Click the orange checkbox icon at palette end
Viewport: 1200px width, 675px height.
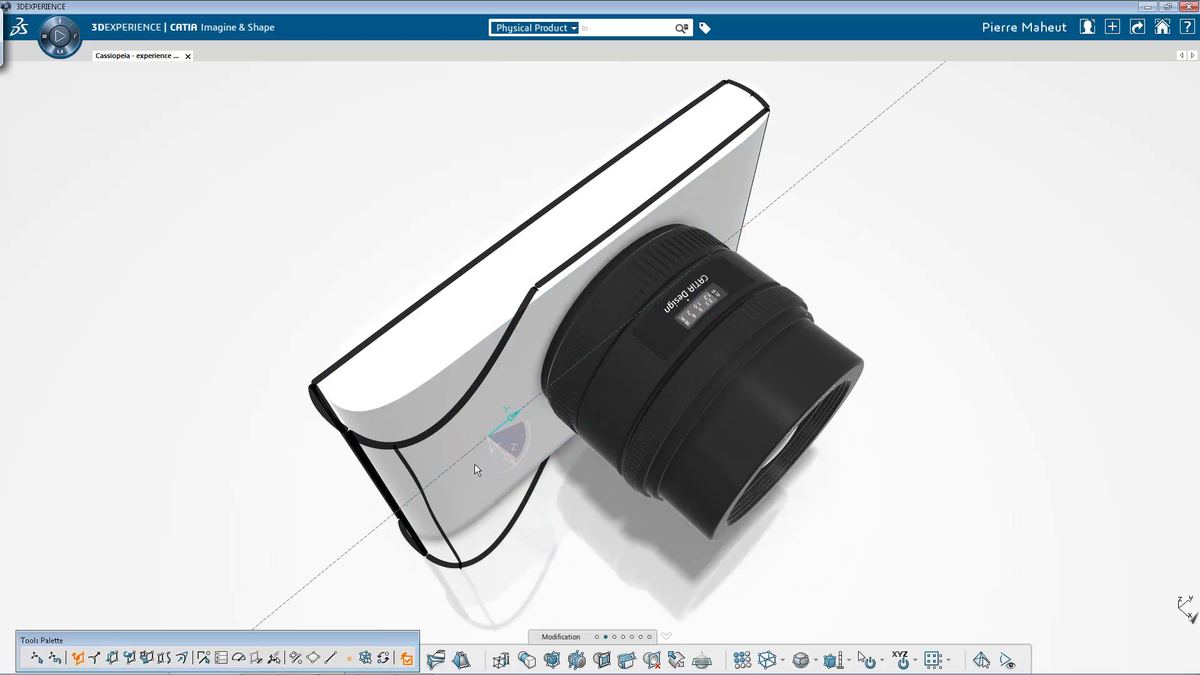407,659
